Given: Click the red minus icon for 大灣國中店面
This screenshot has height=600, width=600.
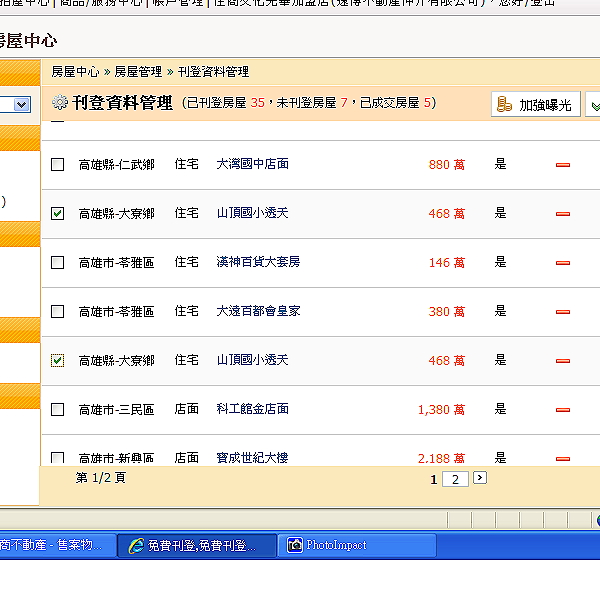Looking at the screenshot, I should click(x=562, y=165).
